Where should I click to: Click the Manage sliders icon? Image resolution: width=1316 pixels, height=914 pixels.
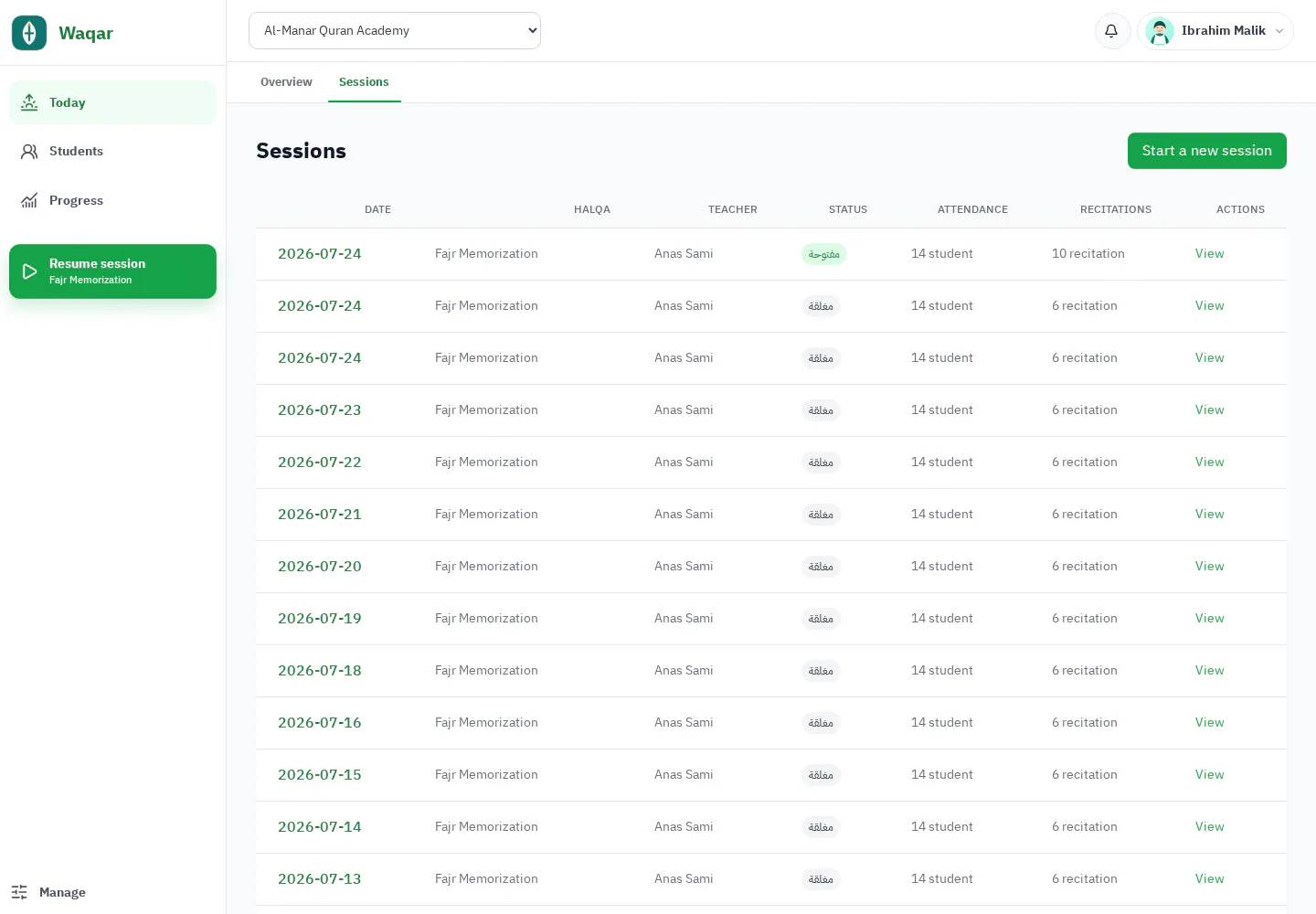(x=19, y=892)
